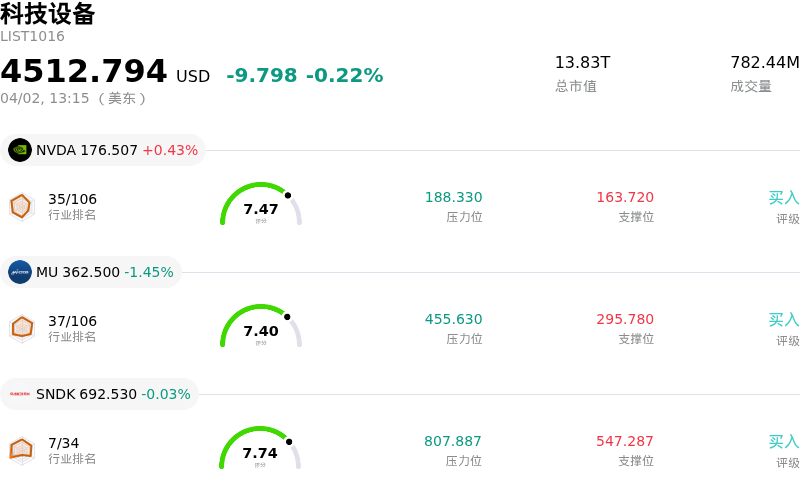Image resolution: width=800 pixels, height=488 pixels.
Task: Click SNDK 7.74 score gauge
Action: pos(260,450)
